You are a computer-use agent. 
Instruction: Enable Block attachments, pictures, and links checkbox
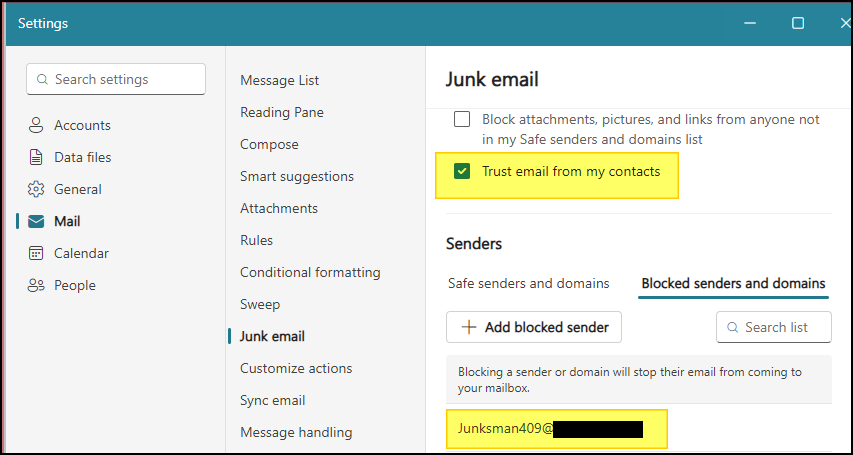[462, 119]
